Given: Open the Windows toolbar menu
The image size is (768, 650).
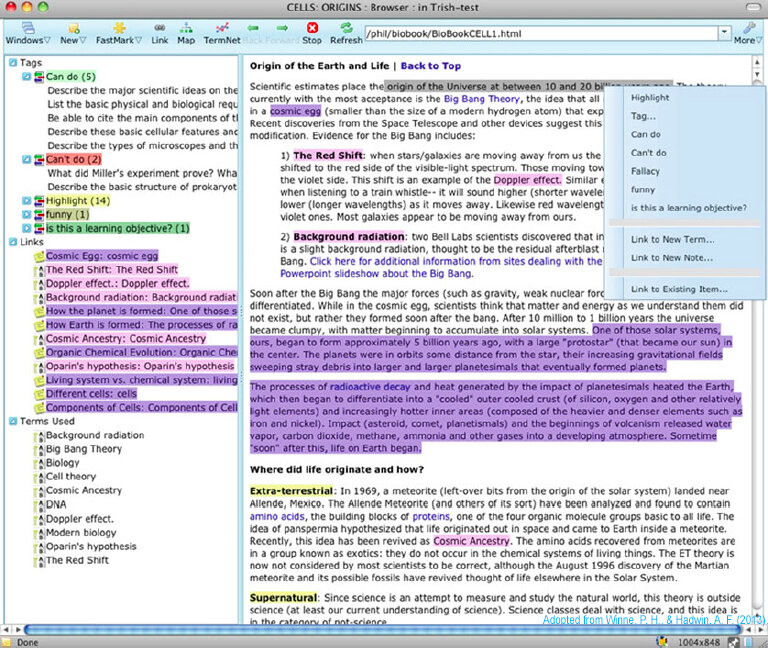Looking at the screenshot, I should click(27, 33).
